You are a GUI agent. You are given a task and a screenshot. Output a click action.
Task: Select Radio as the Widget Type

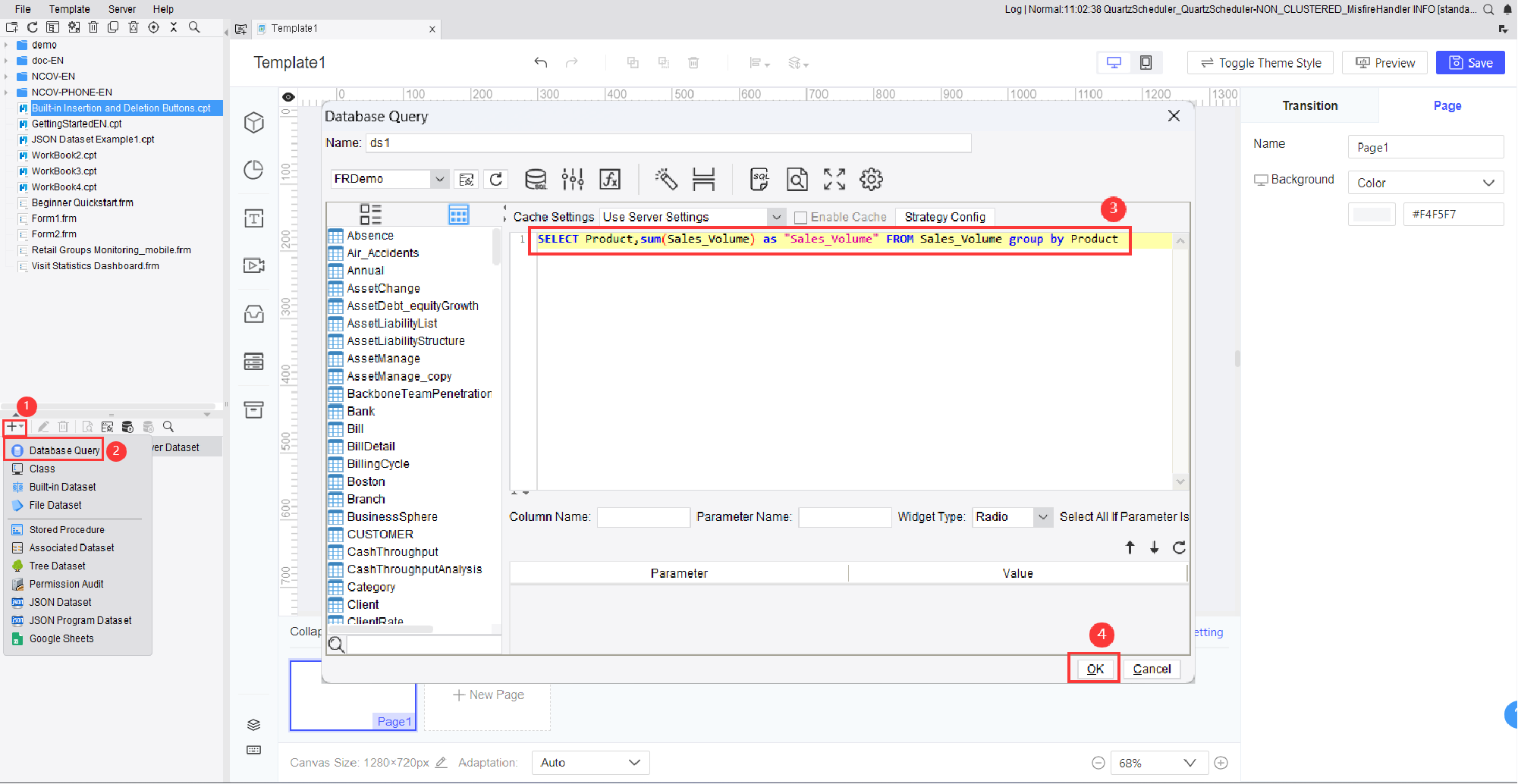[x=1011, y=516]
